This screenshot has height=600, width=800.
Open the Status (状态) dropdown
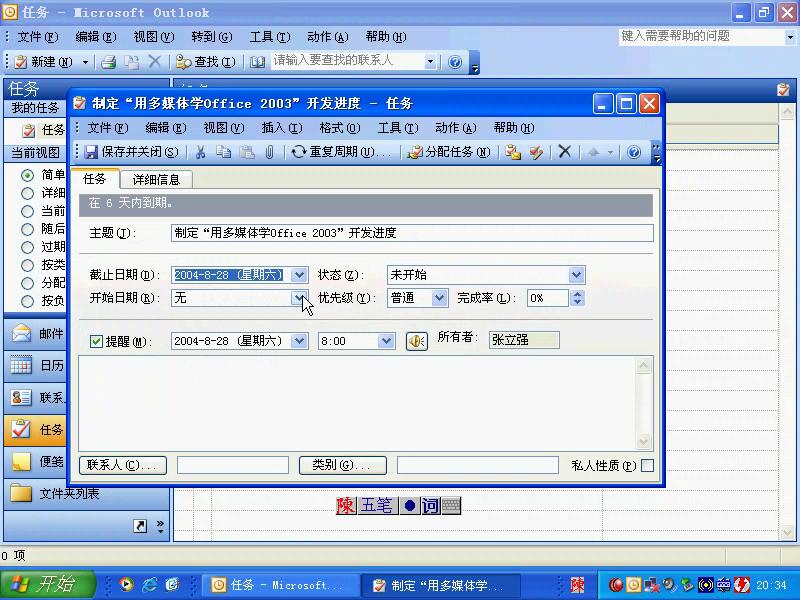coord(577,275)
